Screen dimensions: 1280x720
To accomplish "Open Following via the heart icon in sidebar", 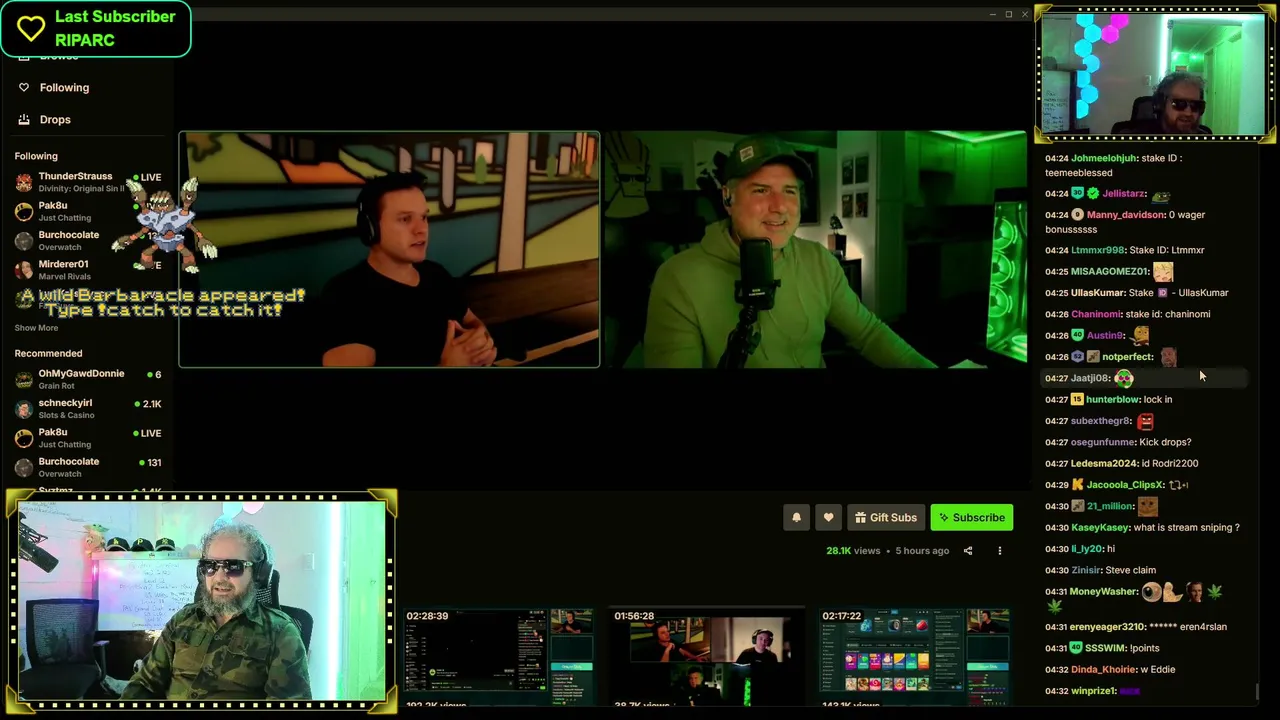I will 24,88.
